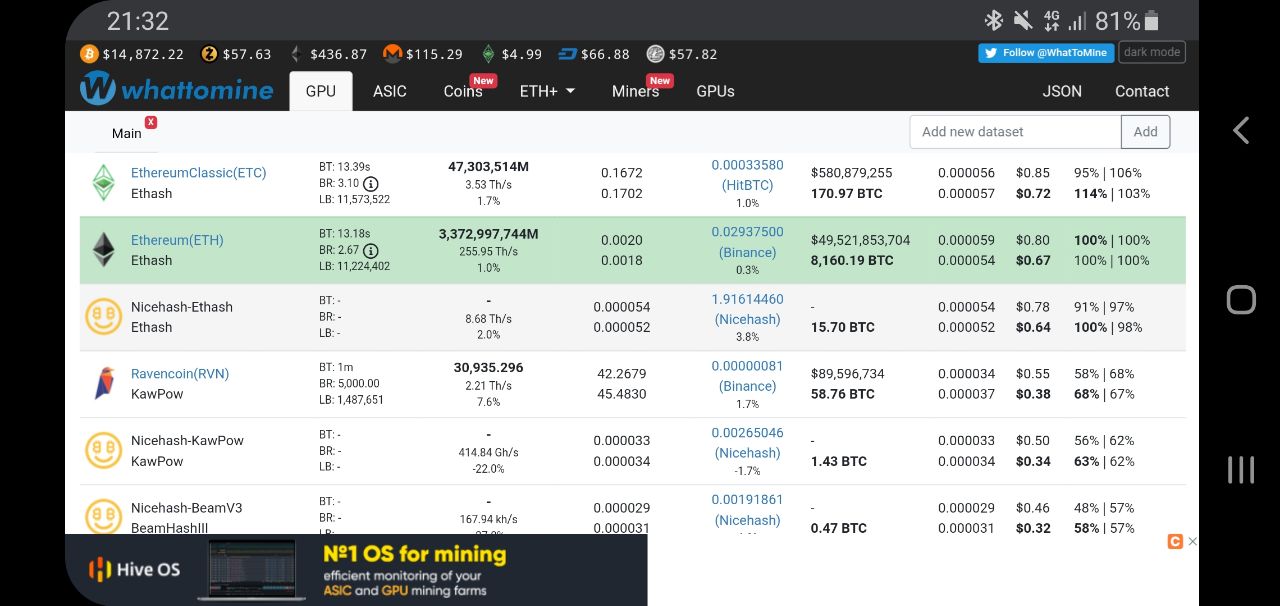The image size is (1280, 606).
Task: Open the Ethereum(ETH) coin link
Action: [177, 240]
